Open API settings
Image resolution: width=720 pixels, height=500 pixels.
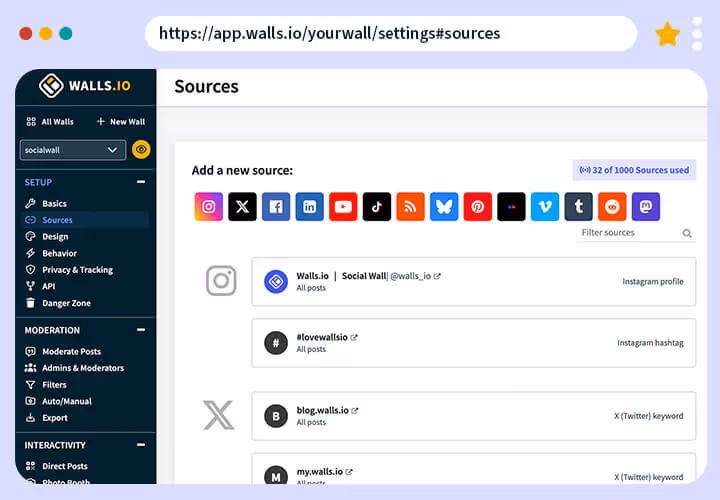point(40,286)
